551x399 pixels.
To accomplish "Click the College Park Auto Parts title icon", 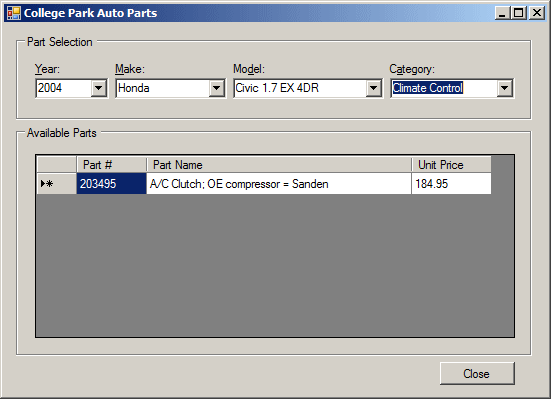I will [x=14, y=13].
